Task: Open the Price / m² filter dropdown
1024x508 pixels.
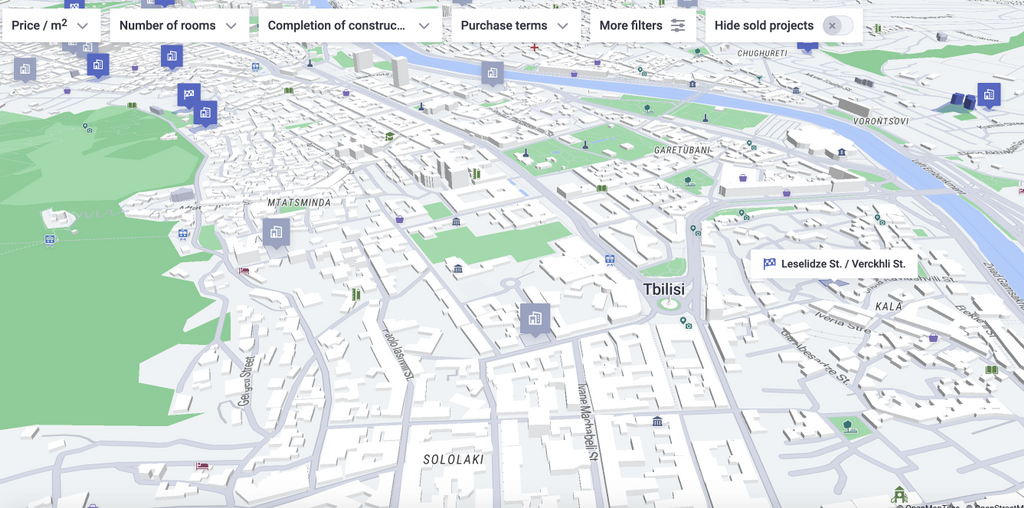Action: (x=50, y=25)
